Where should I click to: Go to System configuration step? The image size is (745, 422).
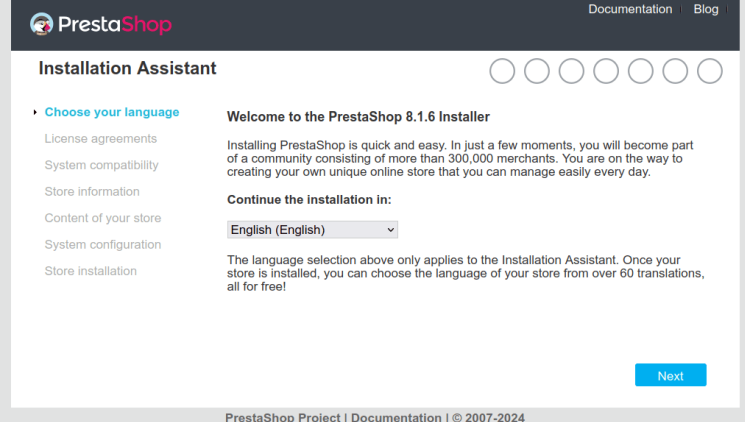(x=103, y=245)
